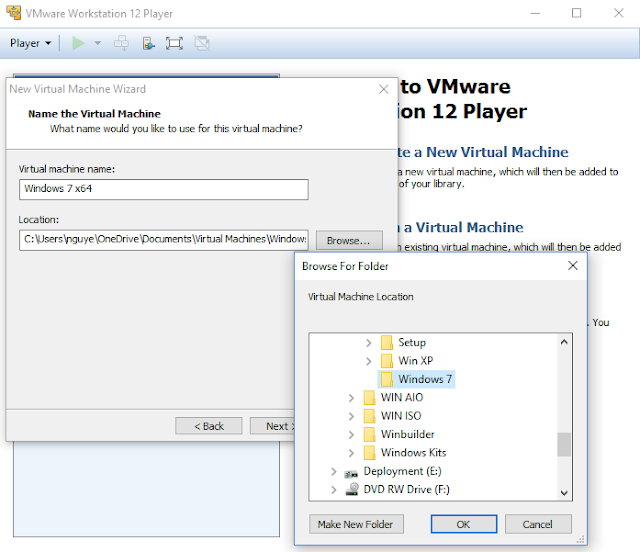Viewport: 640px width, 552px height.
Task: Select the Win XP folder
Action: point(416,361)
